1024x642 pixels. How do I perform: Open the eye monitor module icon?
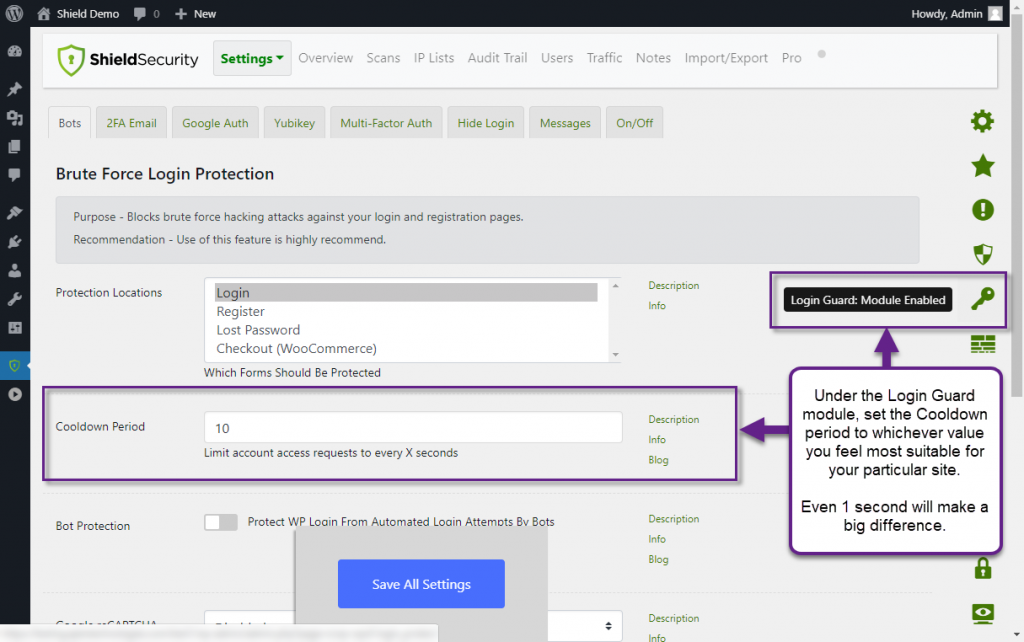click(x=982, y=613)
